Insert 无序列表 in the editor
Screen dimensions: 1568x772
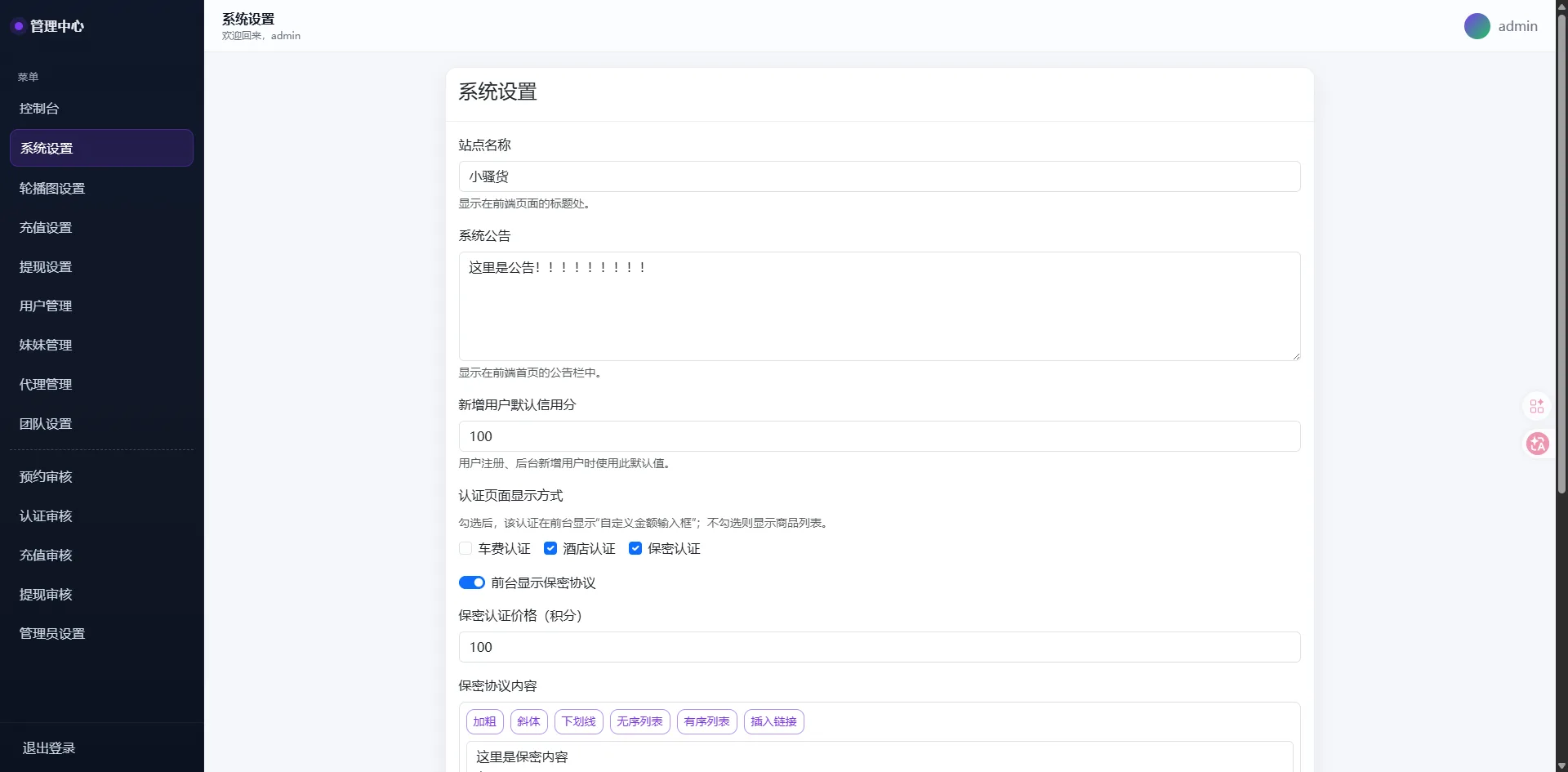click(x=639, y=721)
